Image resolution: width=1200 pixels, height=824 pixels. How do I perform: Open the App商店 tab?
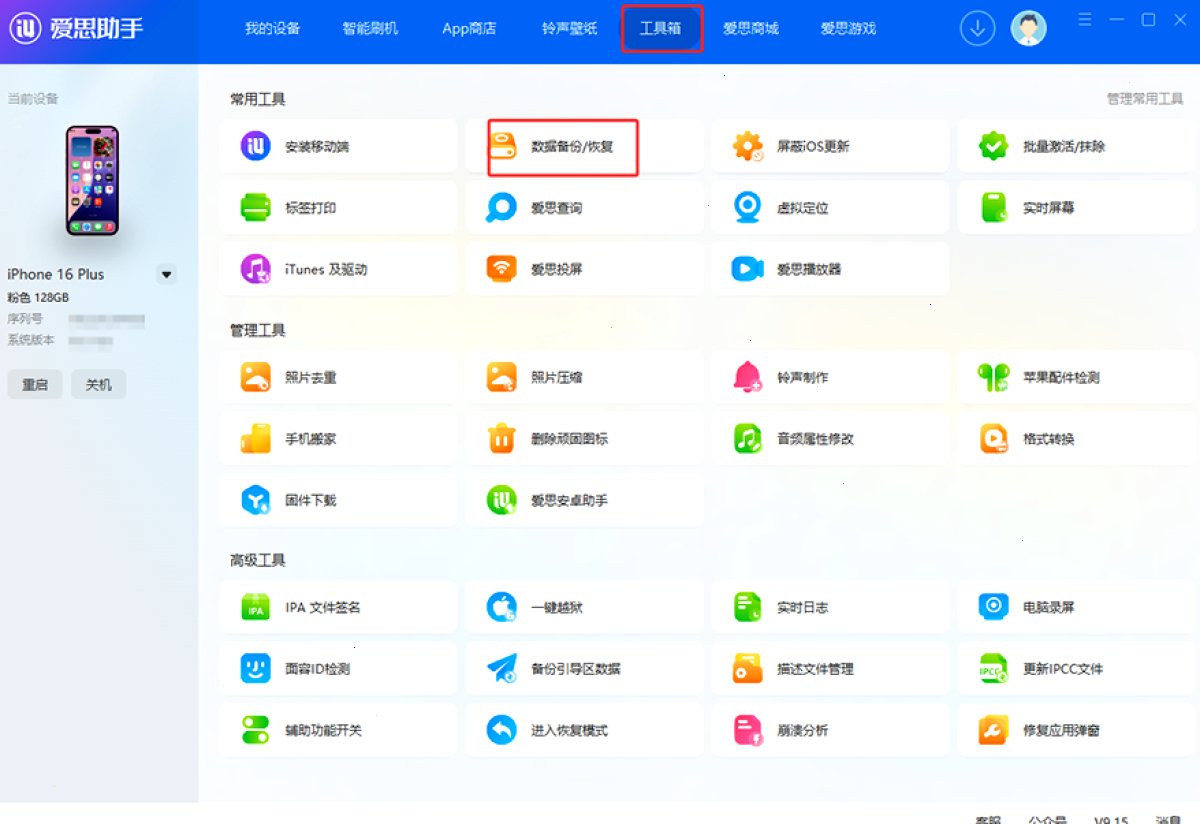(469, 28)
